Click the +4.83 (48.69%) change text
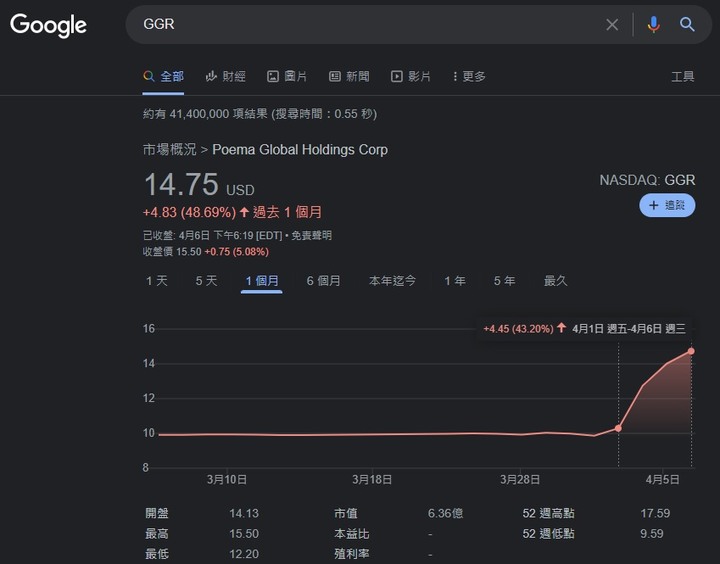Screen dimensions: 720x564 189,212
